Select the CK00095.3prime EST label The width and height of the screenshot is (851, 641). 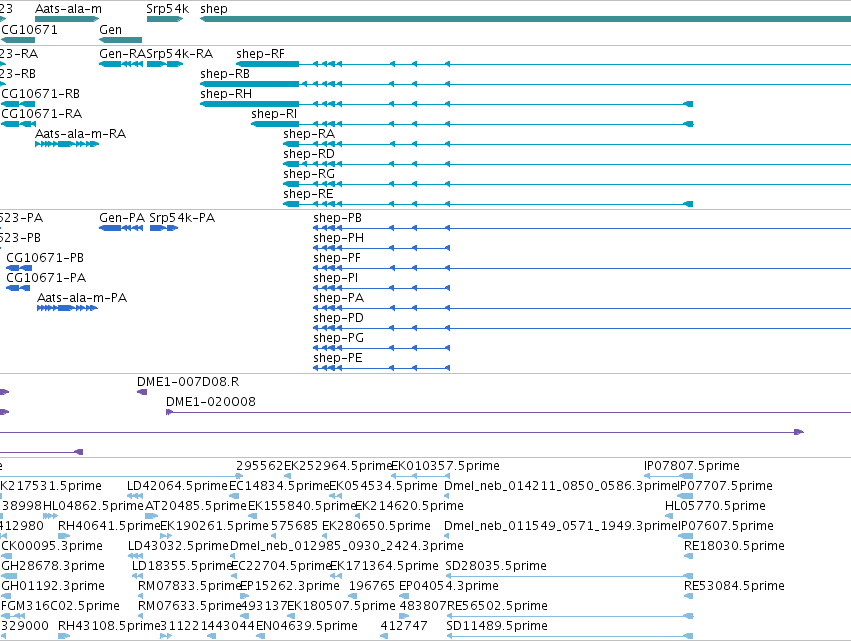pyautogui.click(x=52, y=546)
